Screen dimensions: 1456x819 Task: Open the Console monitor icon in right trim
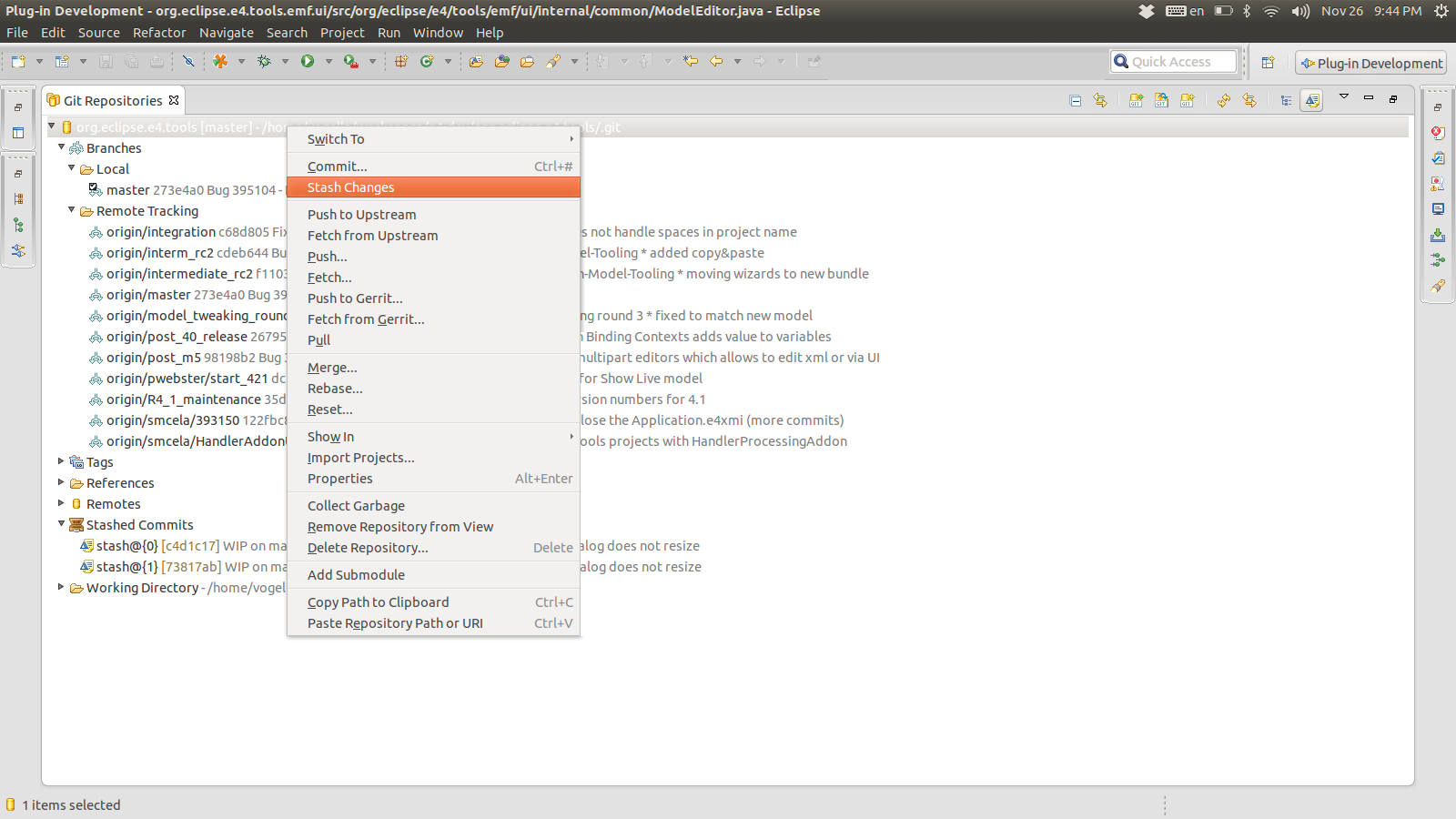[1438, 209]
